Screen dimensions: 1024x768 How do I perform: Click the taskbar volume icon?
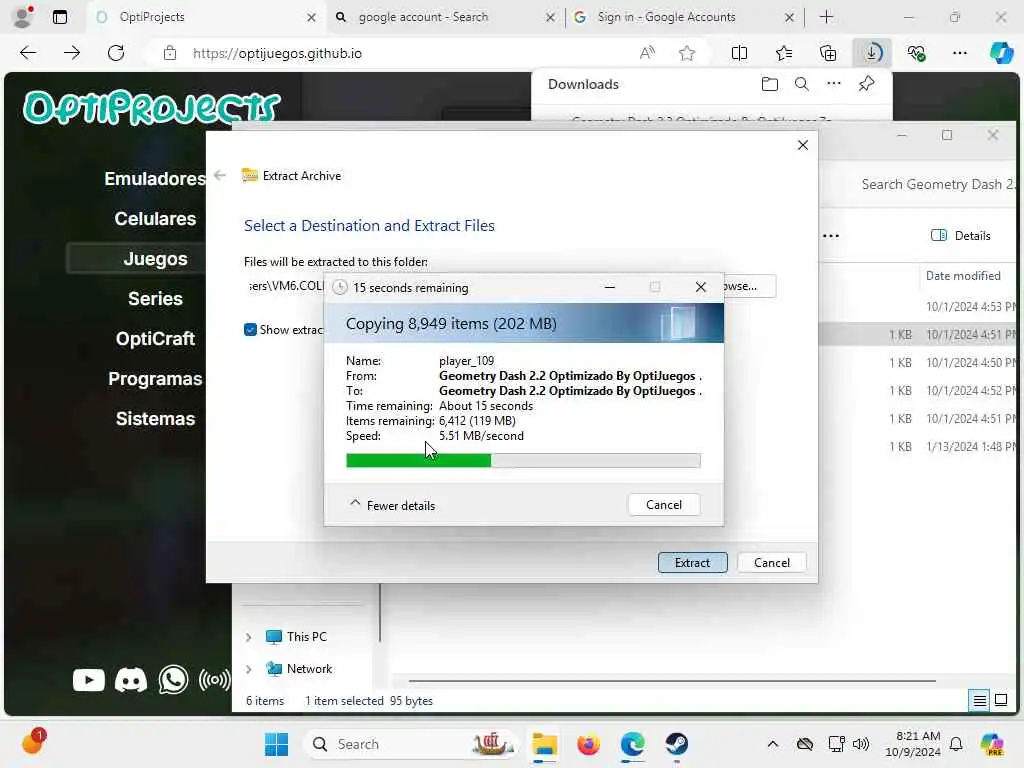tap(861, 744)
